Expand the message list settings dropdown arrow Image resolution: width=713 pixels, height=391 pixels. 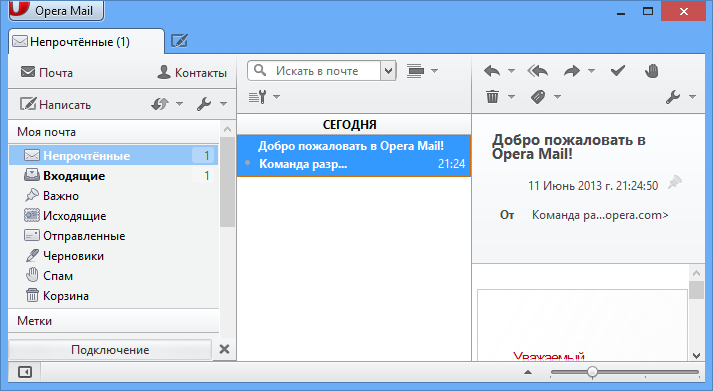click(x=276, y=97)
